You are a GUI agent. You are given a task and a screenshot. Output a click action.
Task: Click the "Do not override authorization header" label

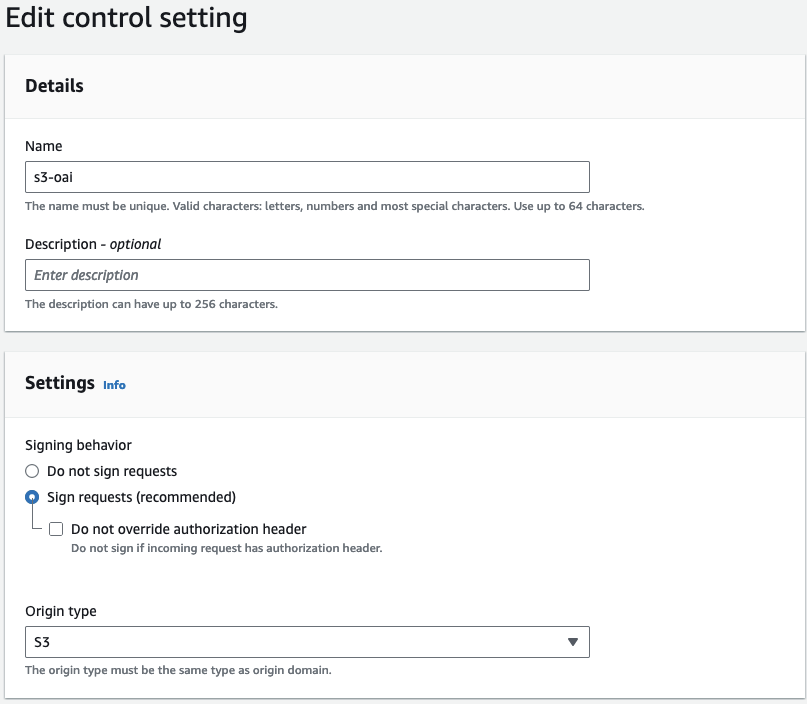(x=188, y=529)
